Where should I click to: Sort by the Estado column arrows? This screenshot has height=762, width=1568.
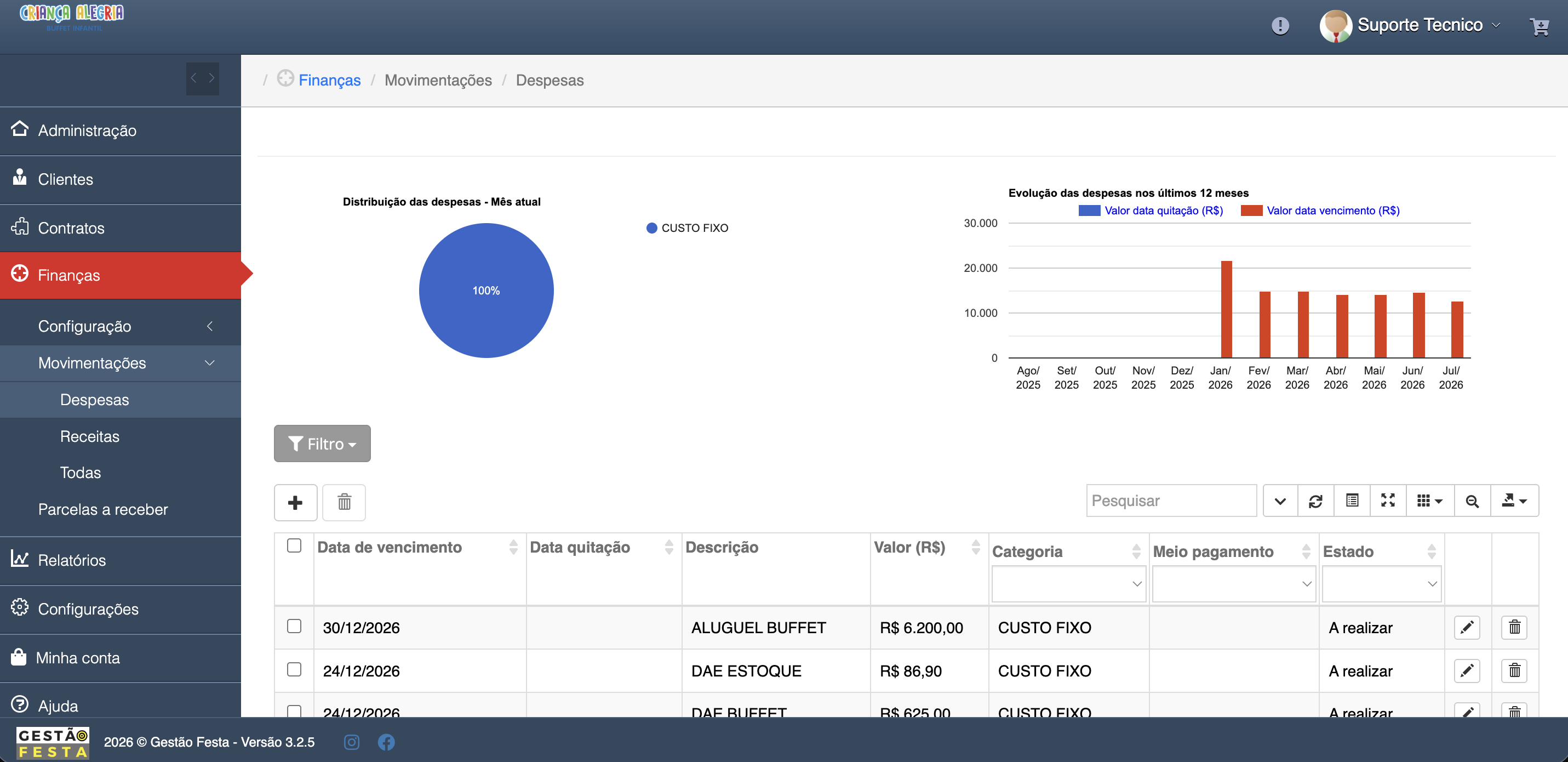pos(1432,551)
